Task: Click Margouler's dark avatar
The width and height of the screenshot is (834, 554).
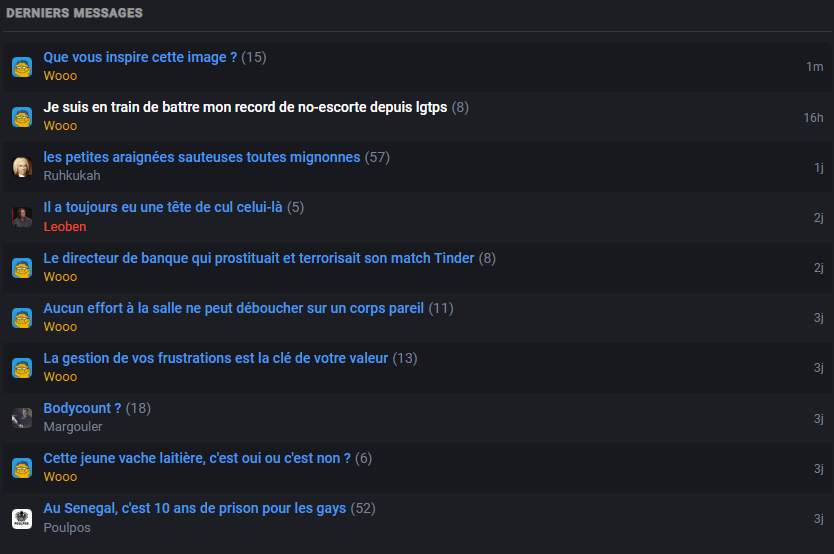Action: point(22,418)
